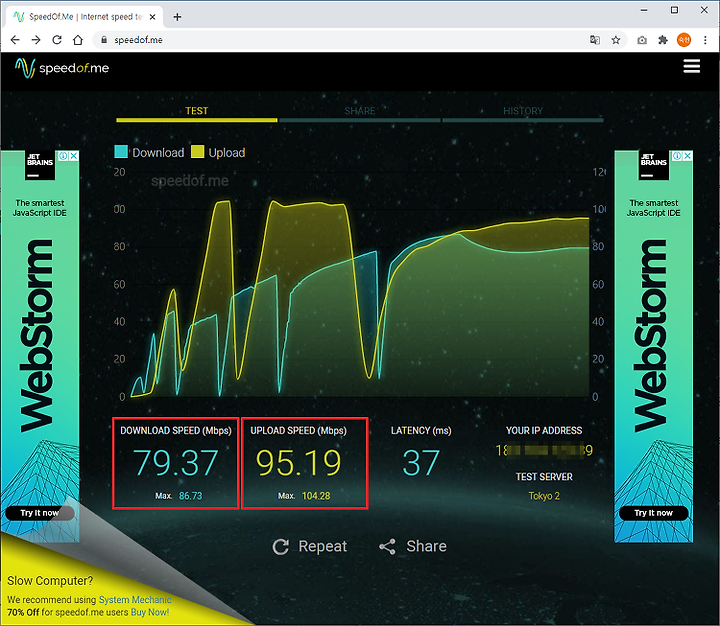Click the right ad info icon
Image resolution: width=720 pixels, height=626 pixels.
coord(677,156)
